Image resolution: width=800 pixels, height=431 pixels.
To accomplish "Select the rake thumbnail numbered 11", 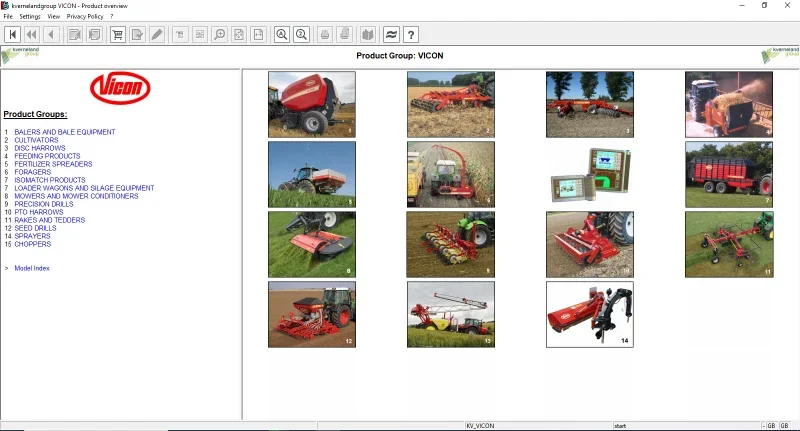I will pyautogui.click(x=729, y=245).
